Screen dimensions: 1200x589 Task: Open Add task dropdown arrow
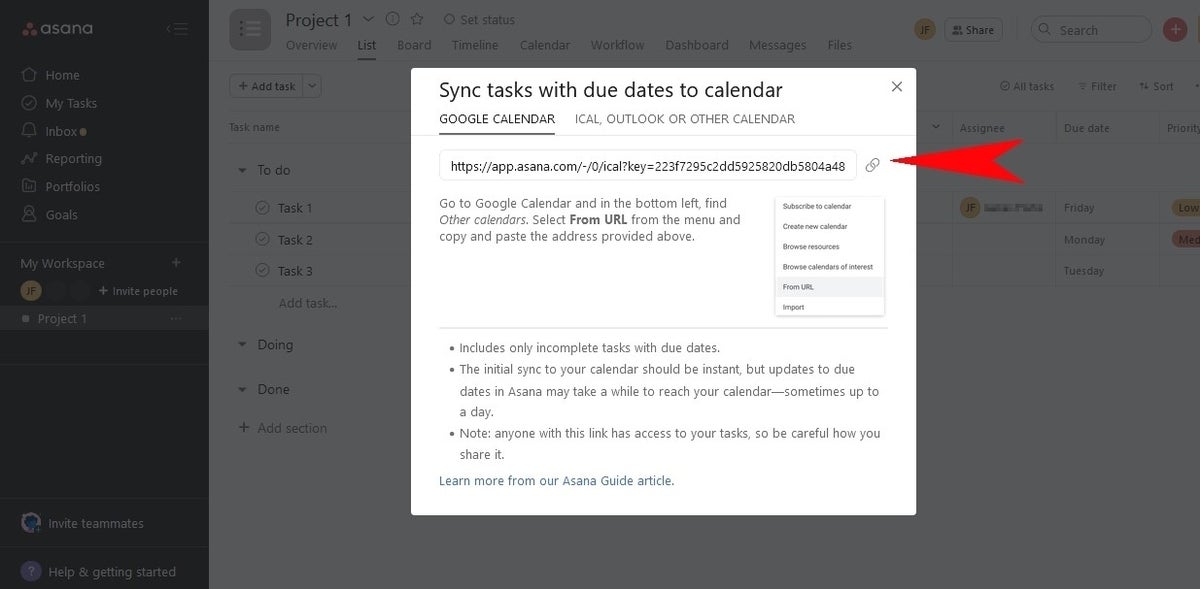pyautogui.click(x=312, y=86)
